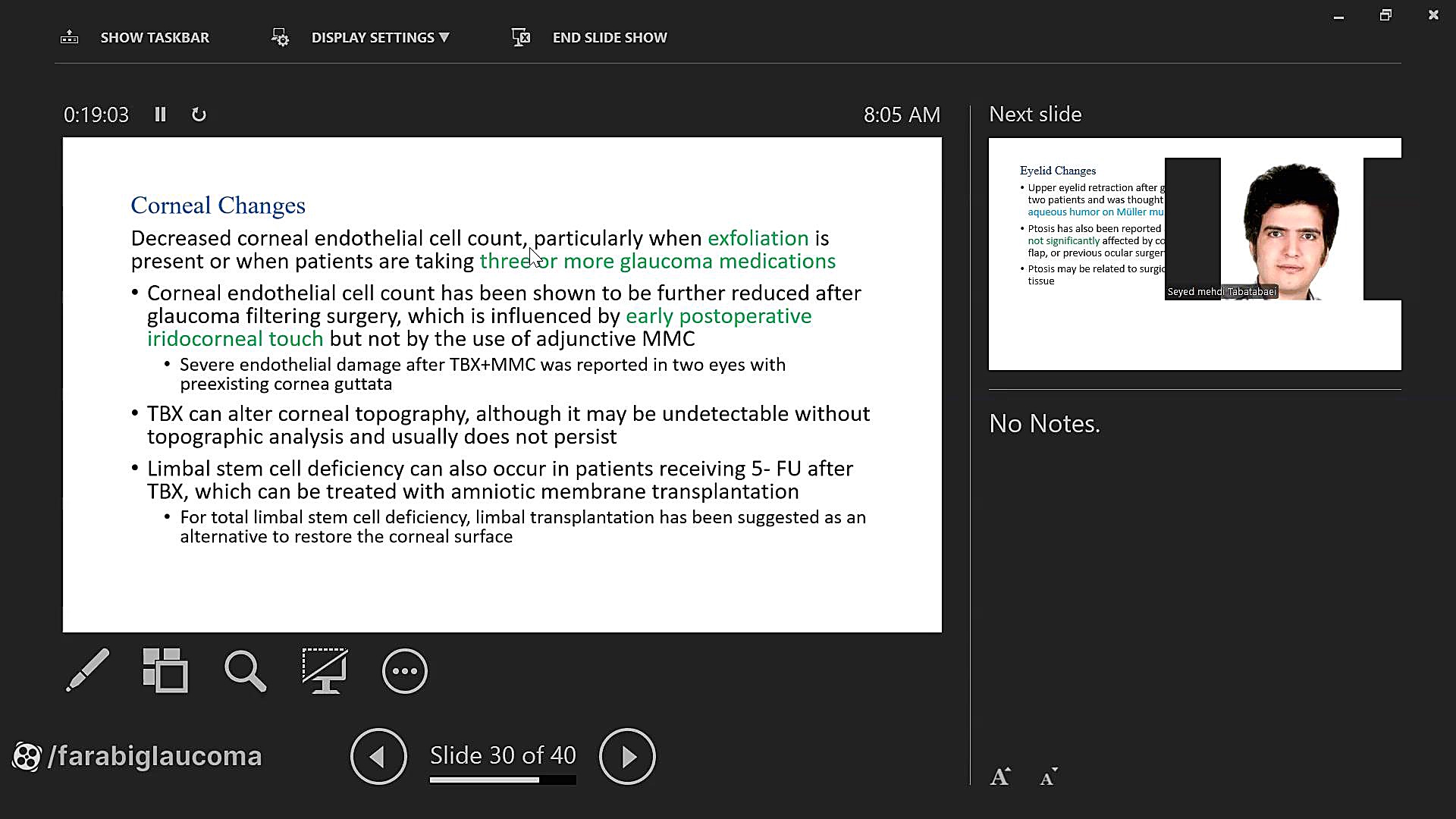Restart the presentation timer
Viewport: 1456px width, 819px height.
pyautogui.click(x=199, y=115)
